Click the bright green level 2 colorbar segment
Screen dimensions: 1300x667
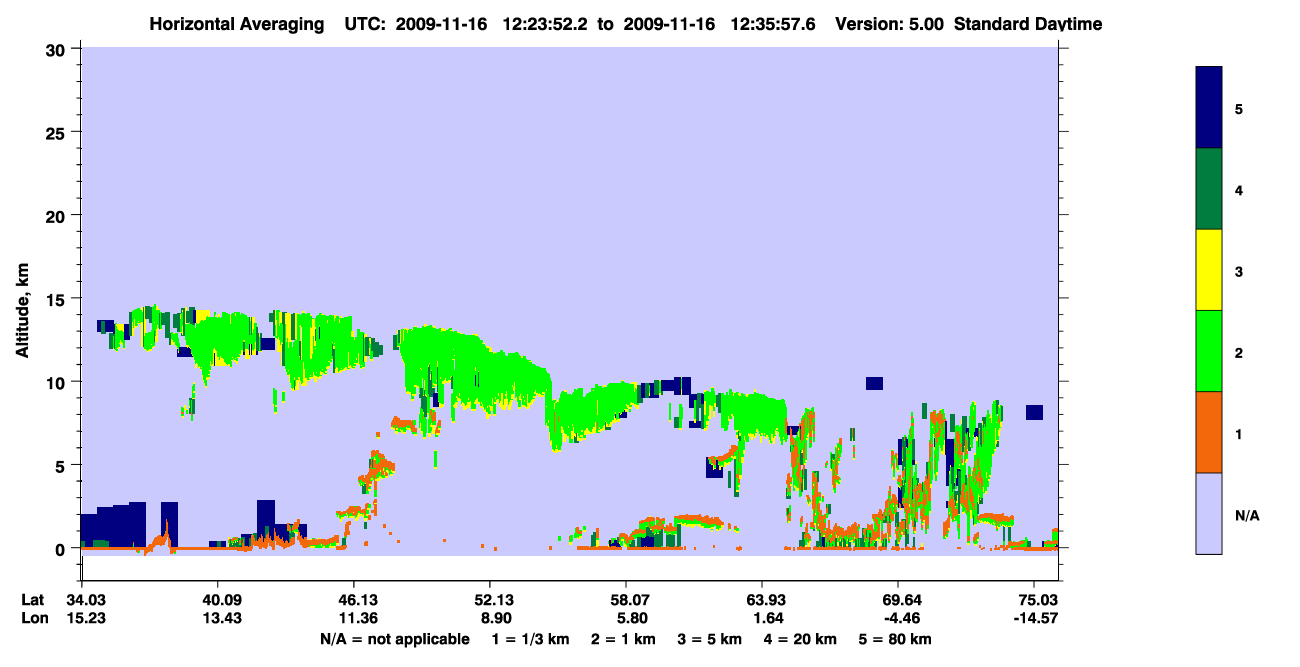tap(1209, 351)
